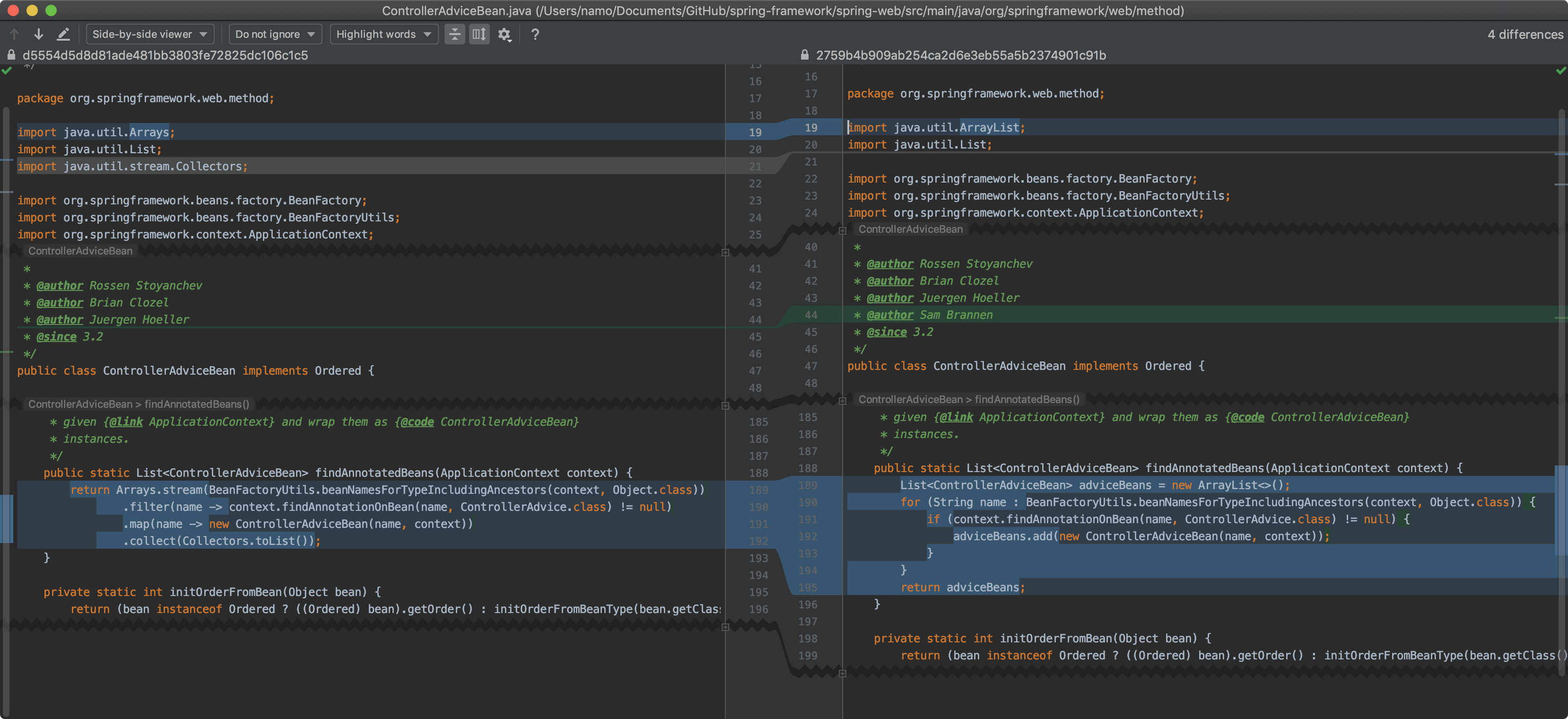The image size is (1568, 719).
Task: Go to previous difference arrow
Action: click(x=14, y=34)
